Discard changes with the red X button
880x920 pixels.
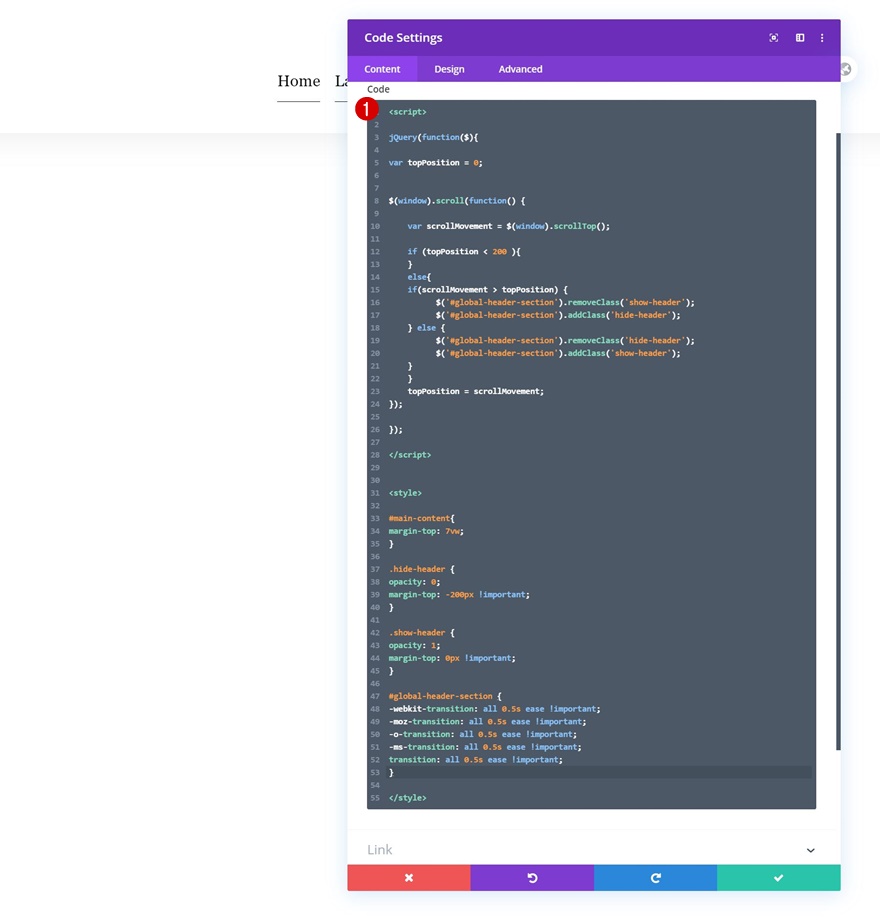pyautogui.click(x=409, y=877)
